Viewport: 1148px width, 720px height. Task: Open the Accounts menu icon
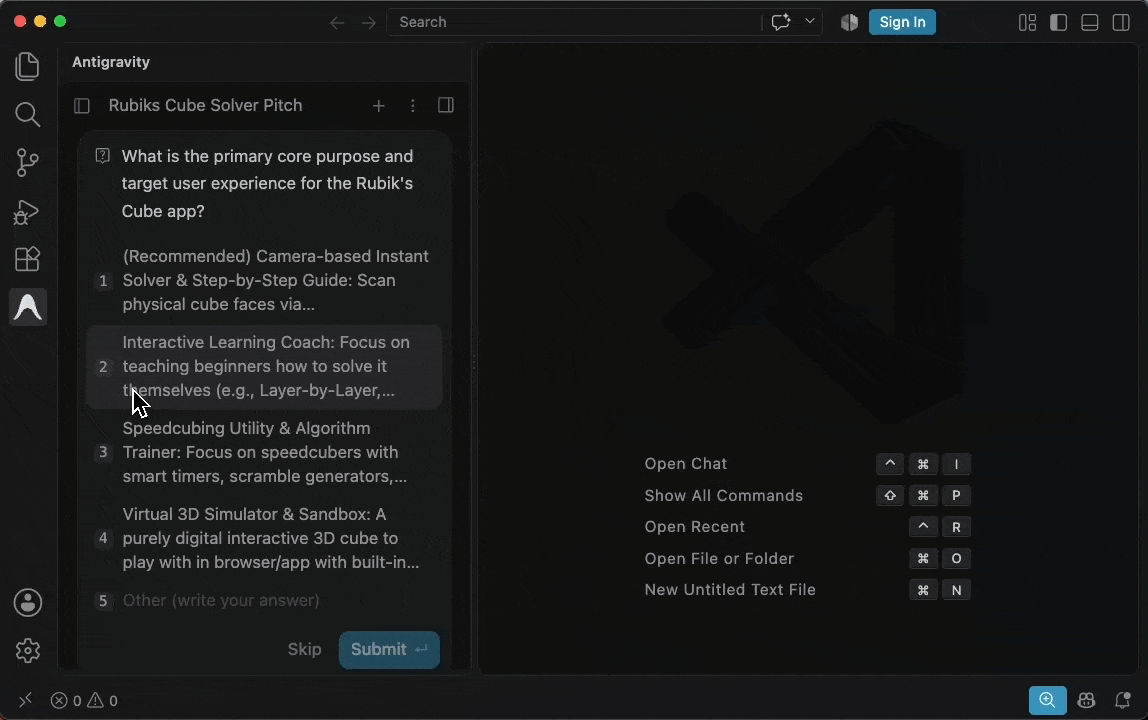click(28, 603)
